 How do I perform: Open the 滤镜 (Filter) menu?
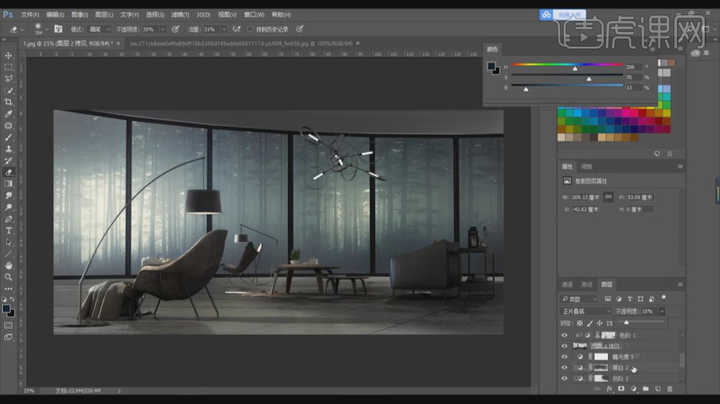click(180, 15)
